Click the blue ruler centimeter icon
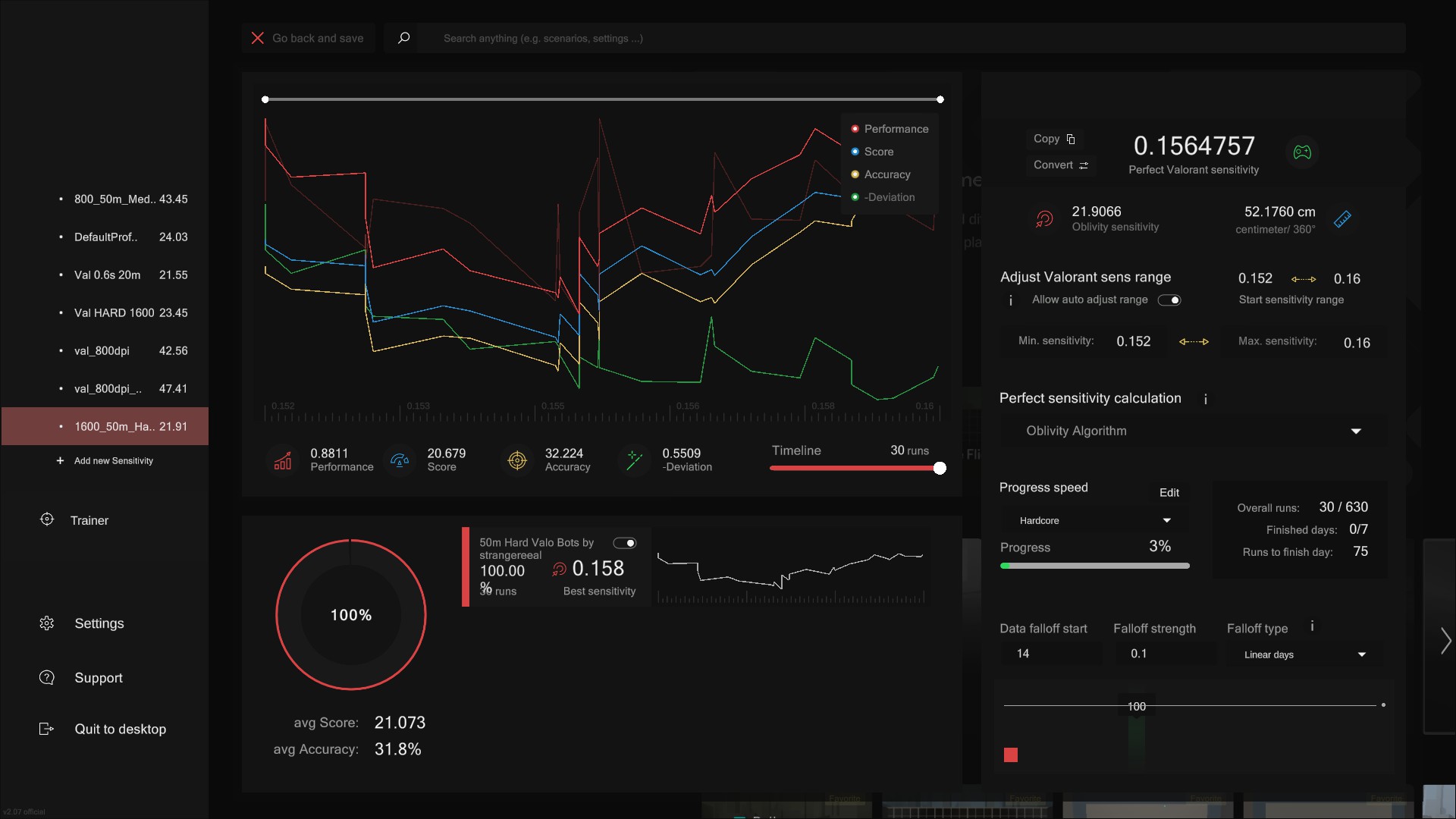This screenshot has width=1456, height=819. pyautogui.click(x=1342, y=219)
